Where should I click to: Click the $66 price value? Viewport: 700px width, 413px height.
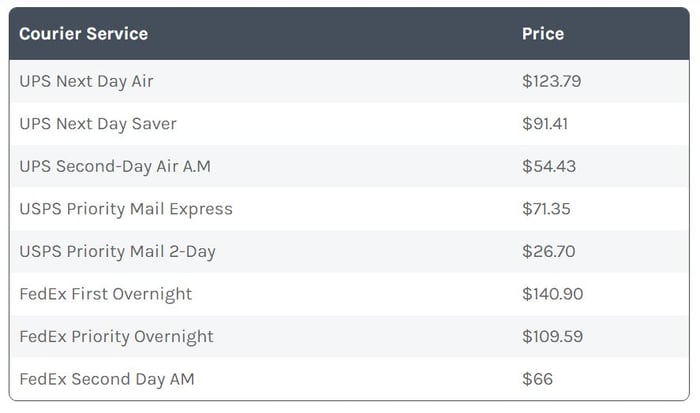click(538, 379)
